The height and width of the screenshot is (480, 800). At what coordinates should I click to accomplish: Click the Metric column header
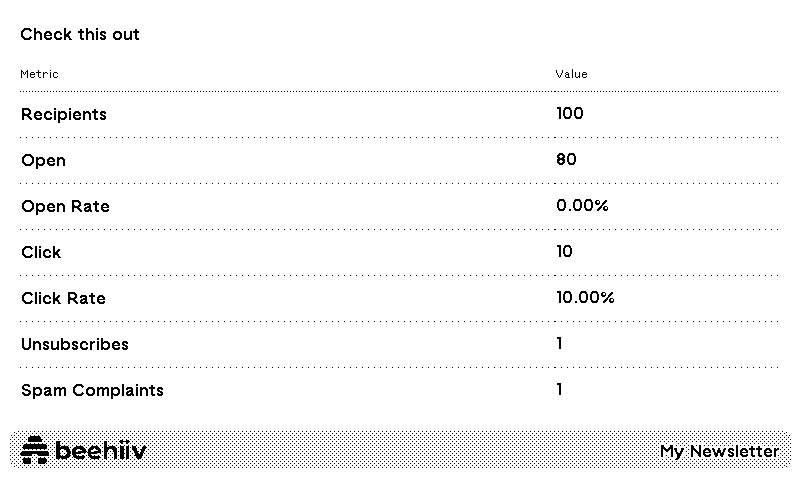click(40, 74)
